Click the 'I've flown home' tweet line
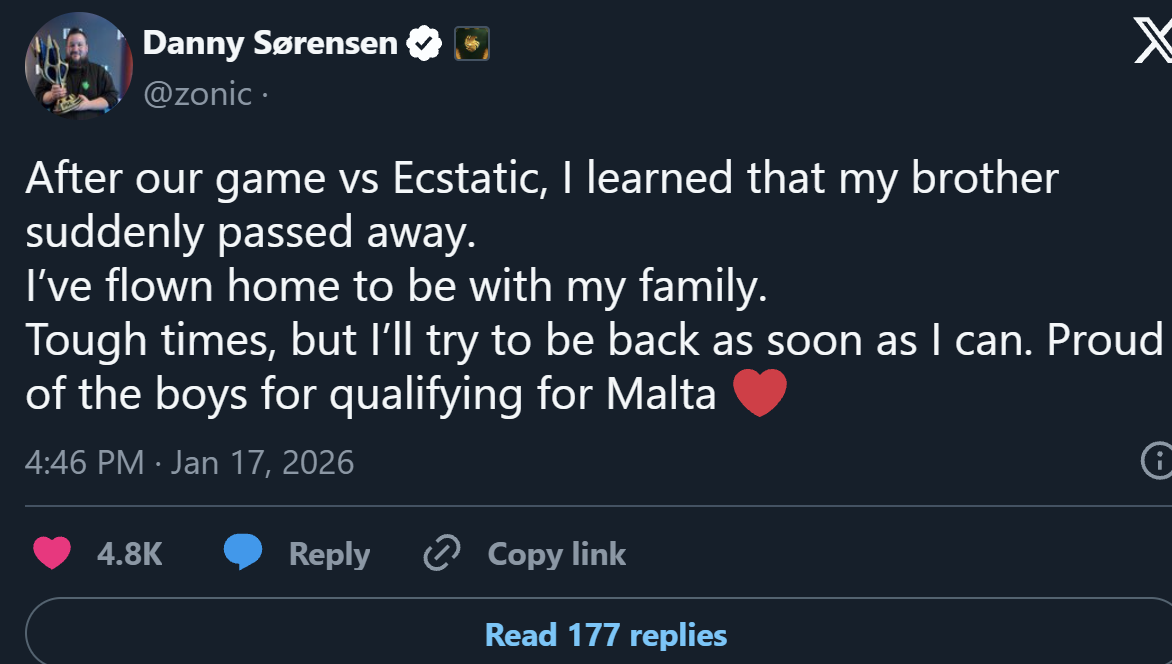Image resolution: width=1172 pixels, height=664 pixels. coord(396,287)
